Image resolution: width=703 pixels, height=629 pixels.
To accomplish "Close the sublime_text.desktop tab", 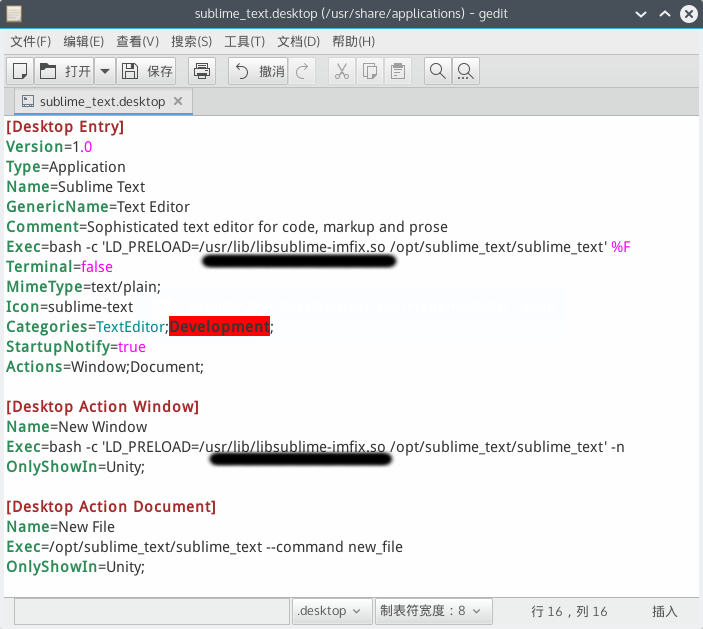I will pyautogui.click(x=178, y=101).
